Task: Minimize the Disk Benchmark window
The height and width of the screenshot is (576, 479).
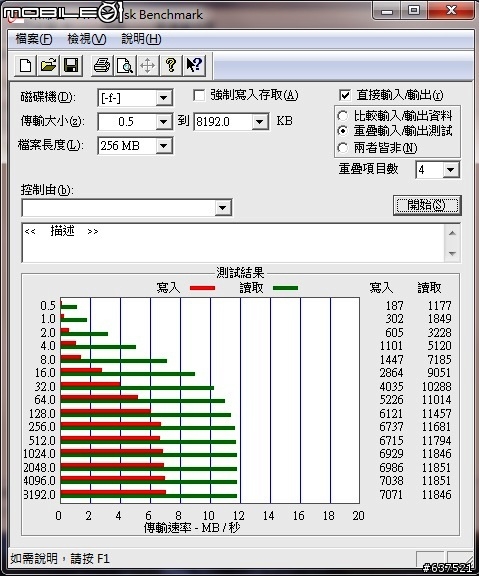Action: click(387, 11)
